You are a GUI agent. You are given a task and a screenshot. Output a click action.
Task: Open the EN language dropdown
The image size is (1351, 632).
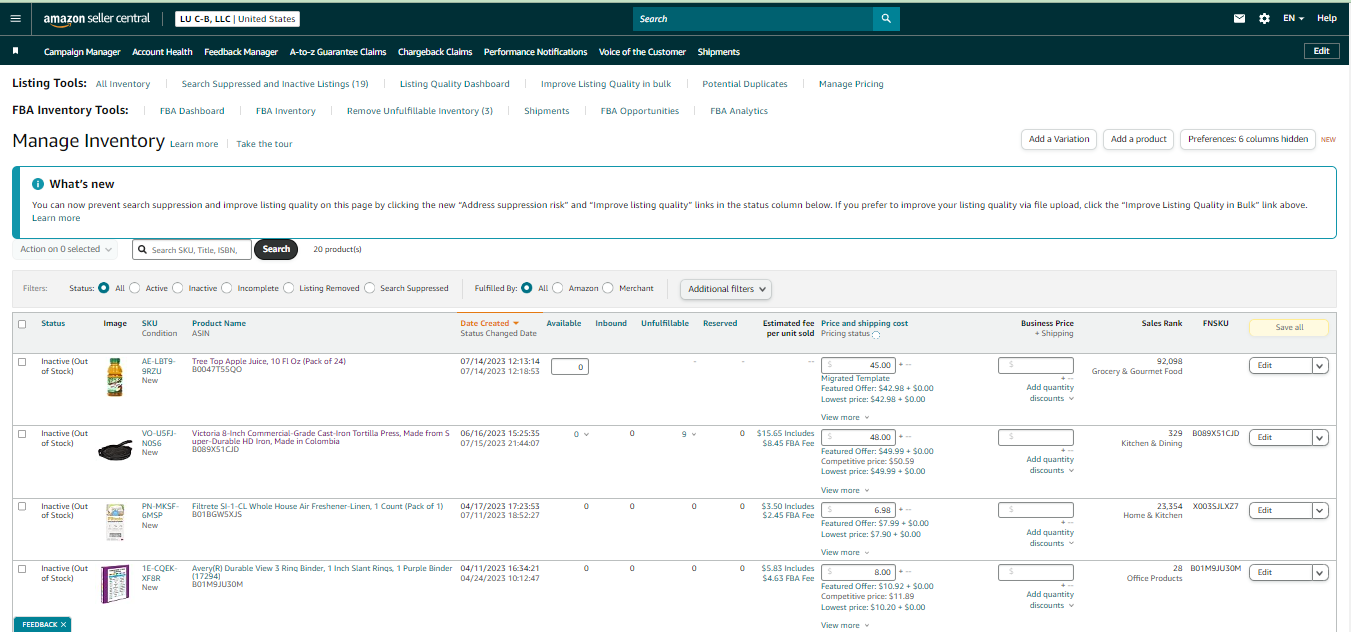tap(1293, 18)
